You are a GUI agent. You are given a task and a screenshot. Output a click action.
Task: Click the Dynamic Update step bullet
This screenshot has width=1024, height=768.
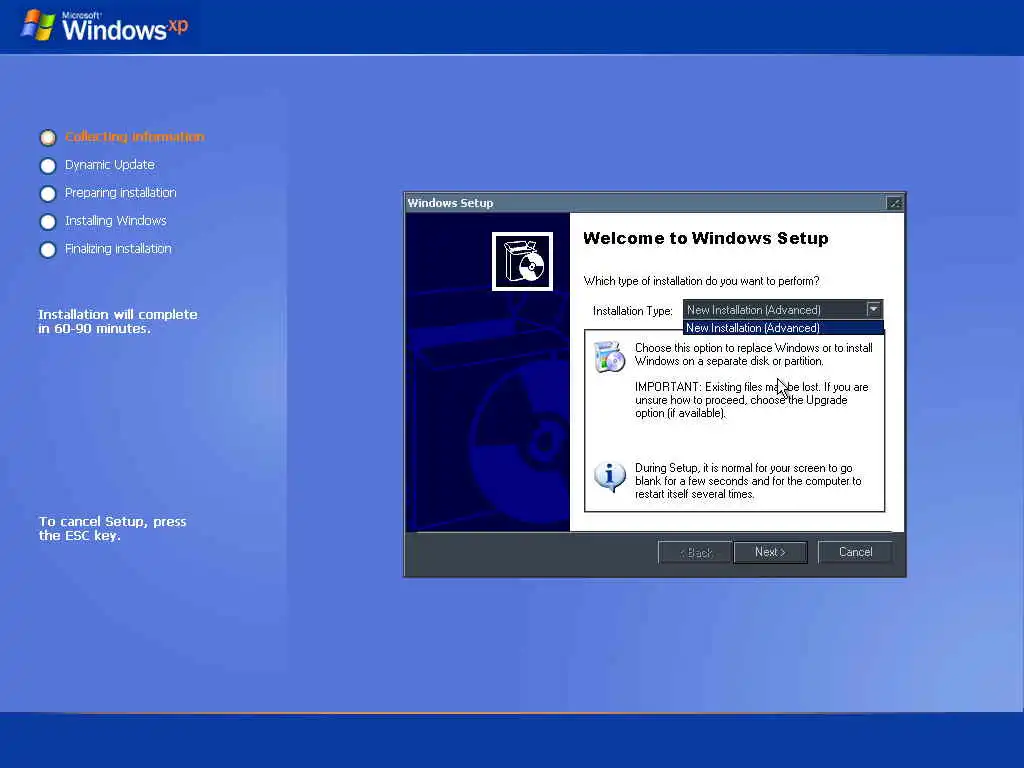(48, 166)
